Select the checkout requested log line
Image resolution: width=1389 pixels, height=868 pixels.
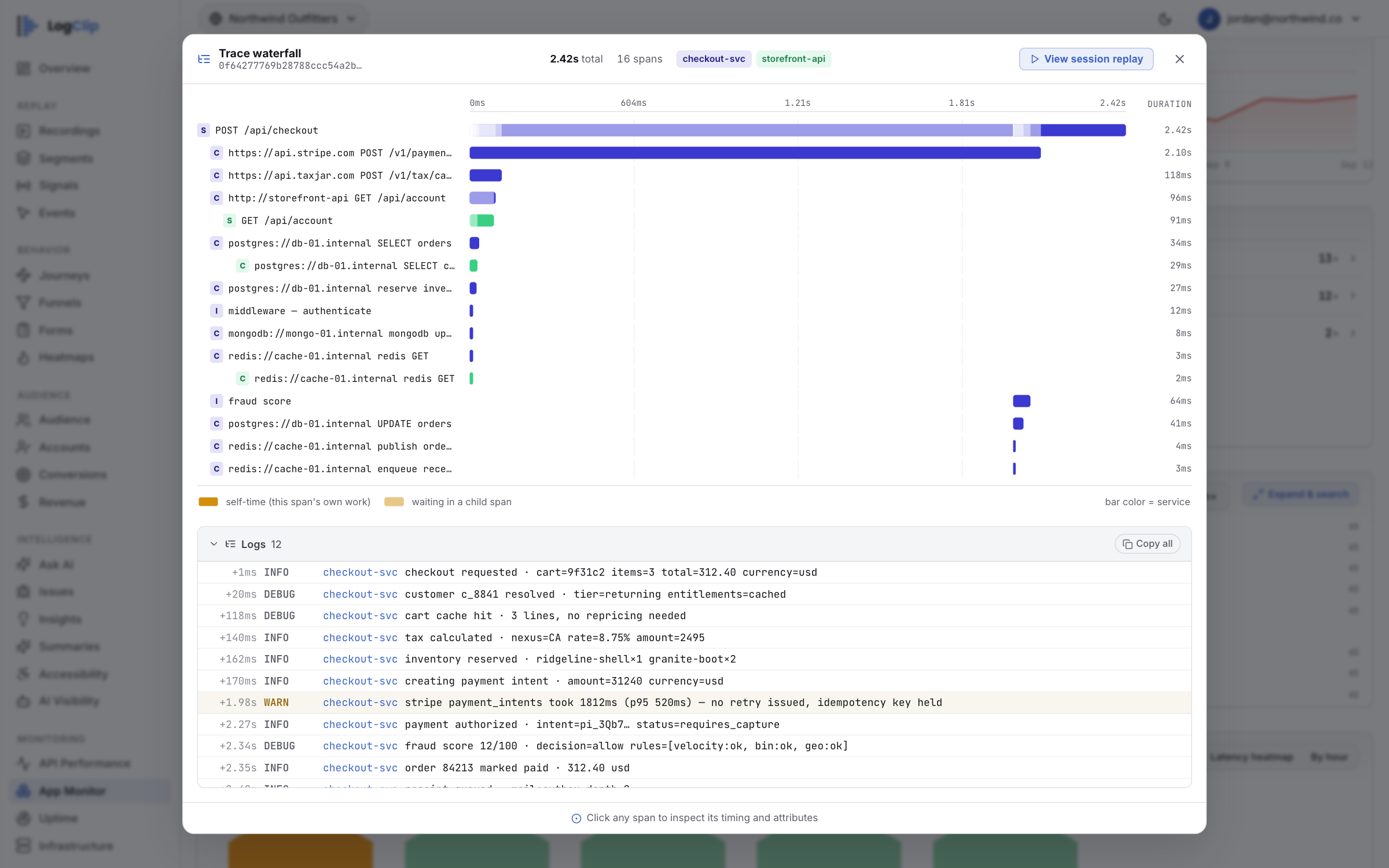[x=694, y=572]
